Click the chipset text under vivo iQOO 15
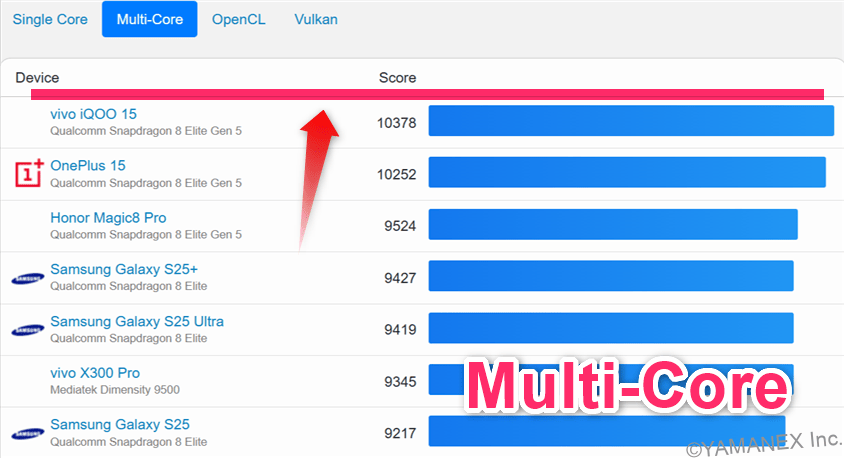This screenshot has width=844, height=458. tap(146, 131)
